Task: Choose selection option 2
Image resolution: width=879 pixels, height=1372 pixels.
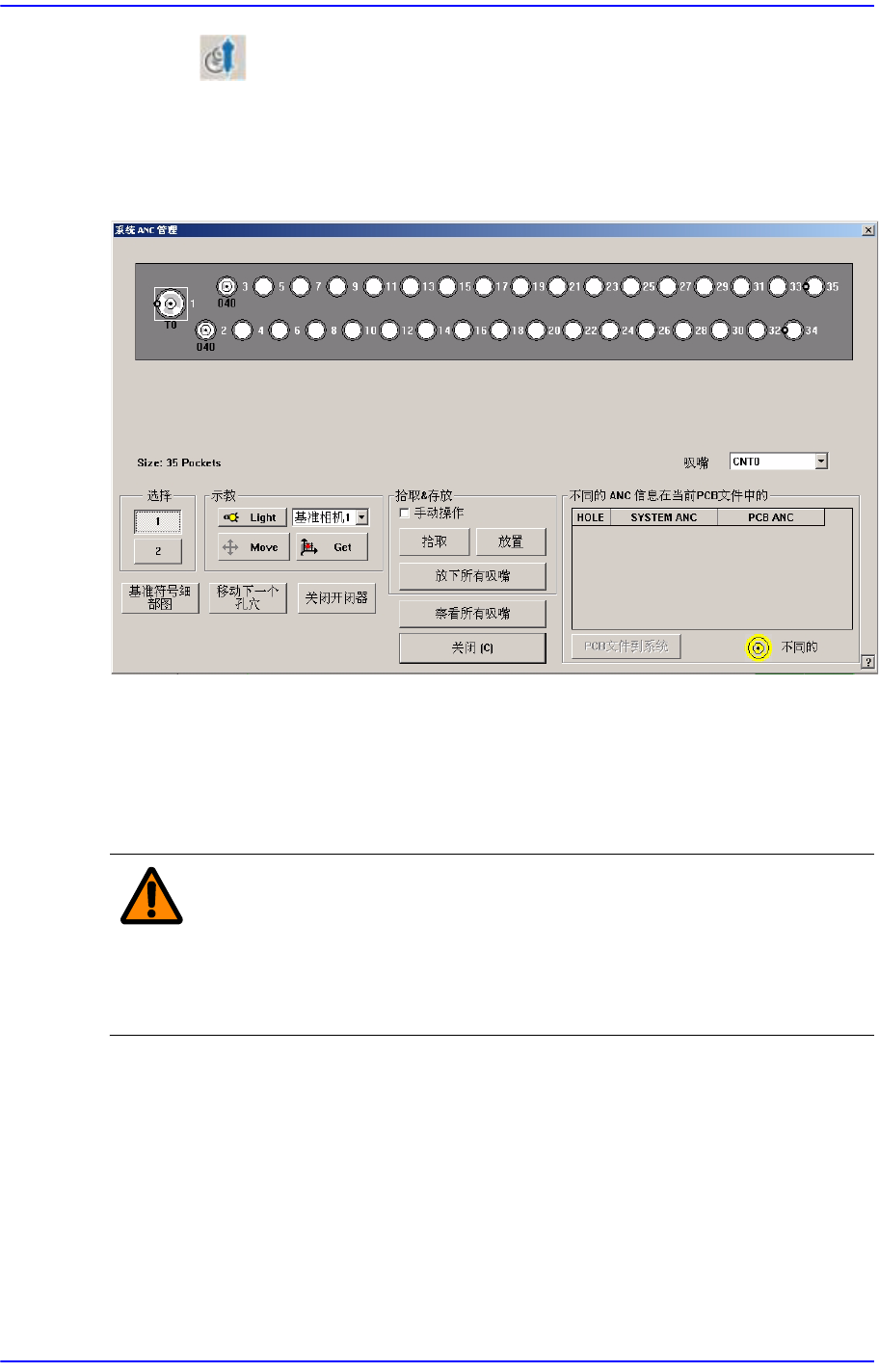Action: [158, 551]
